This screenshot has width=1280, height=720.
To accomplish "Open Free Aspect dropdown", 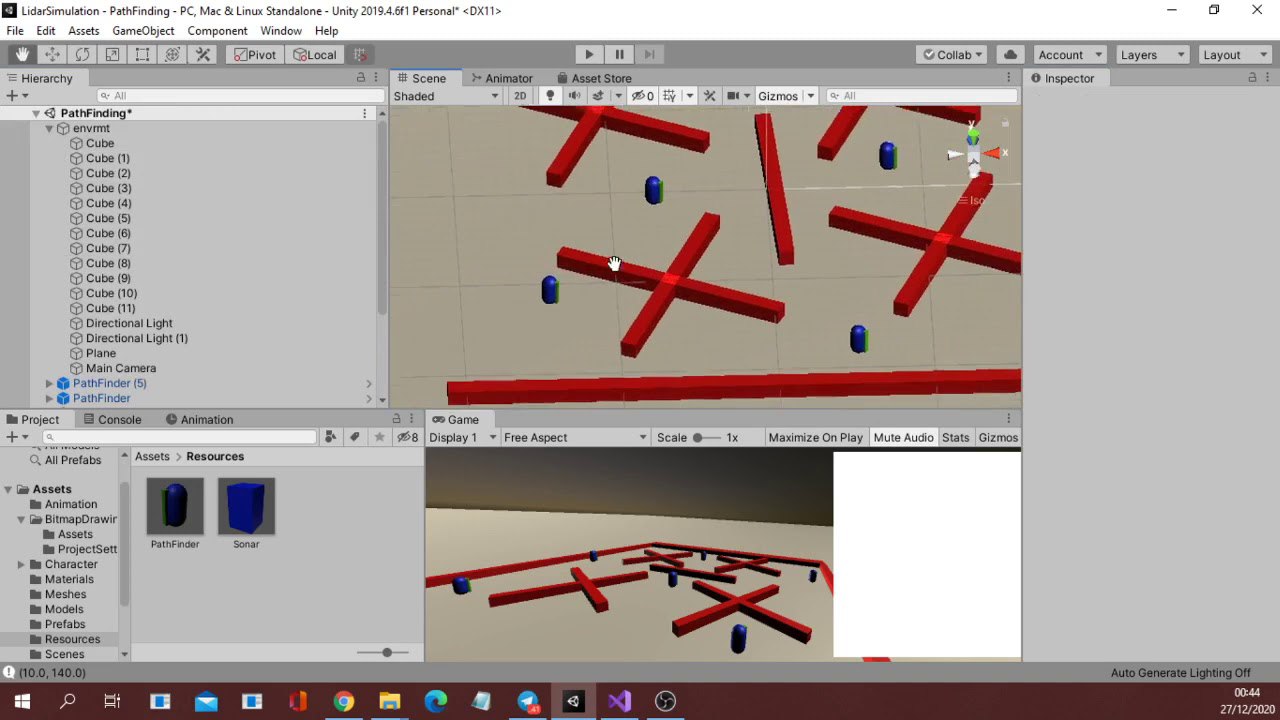I will (x=575, y=437).
